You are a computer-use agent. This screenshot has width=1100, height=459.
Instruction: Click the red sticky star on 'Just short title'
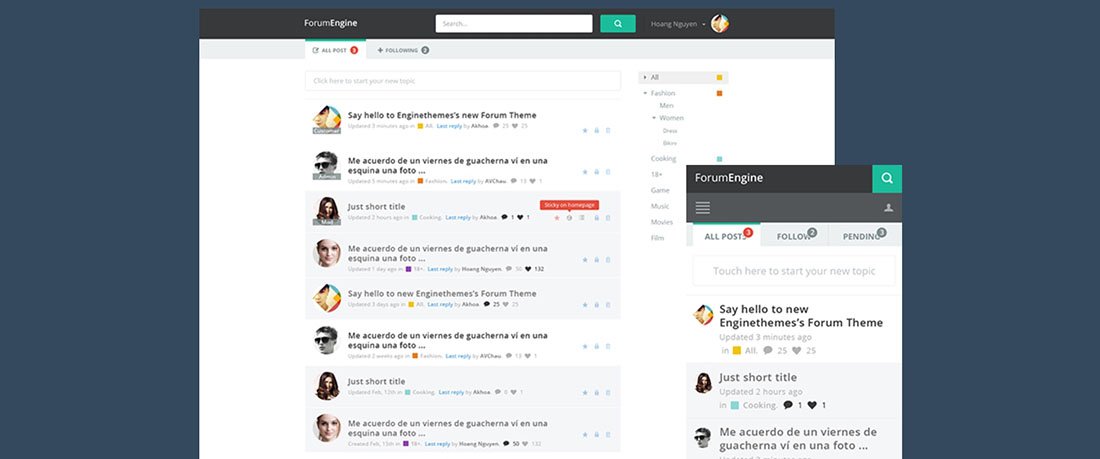click(x=557, y=217)
